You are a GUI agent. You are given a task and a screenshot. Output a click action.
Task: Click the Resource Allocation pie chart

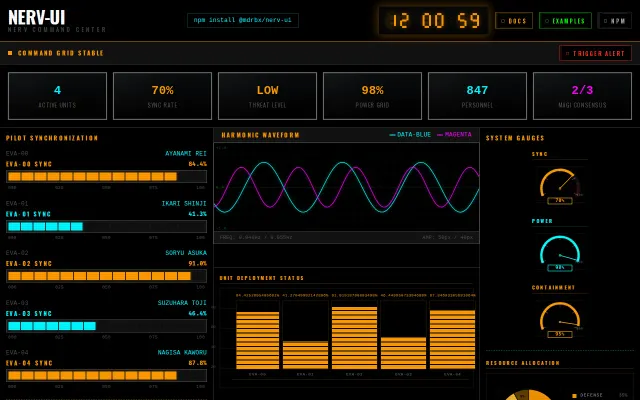[x=528, y=395]
